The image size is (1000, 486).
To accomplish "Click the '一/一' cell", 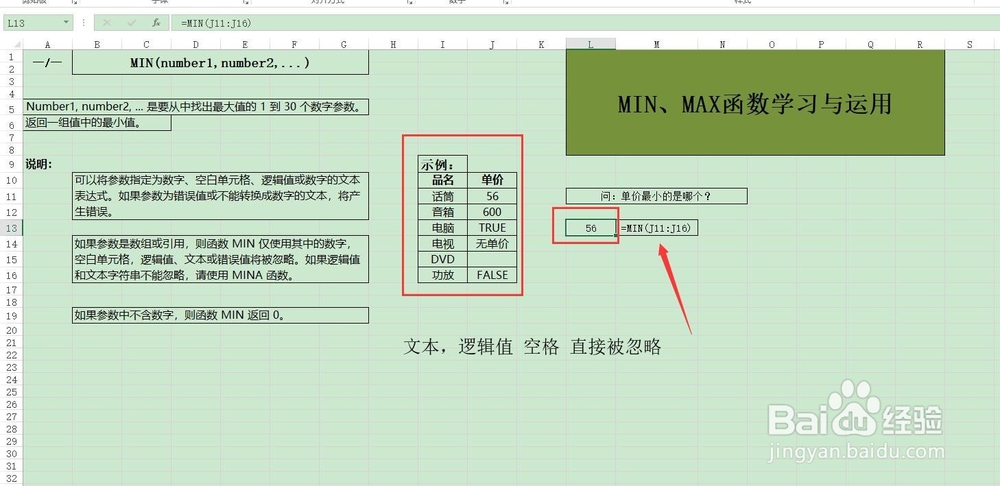I will pos(47,63).
